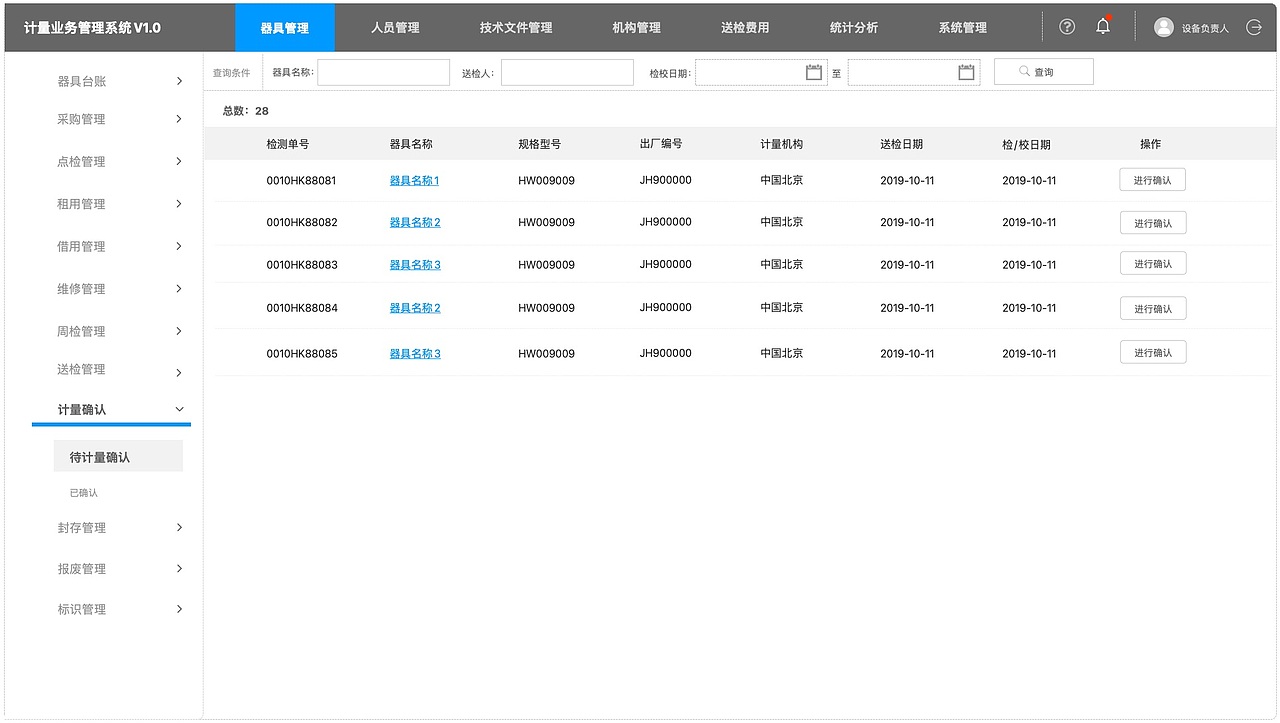Collapse 计量确认 sidebar chevron
This screenshot has width=1280, height=723.
click(180, 409)
